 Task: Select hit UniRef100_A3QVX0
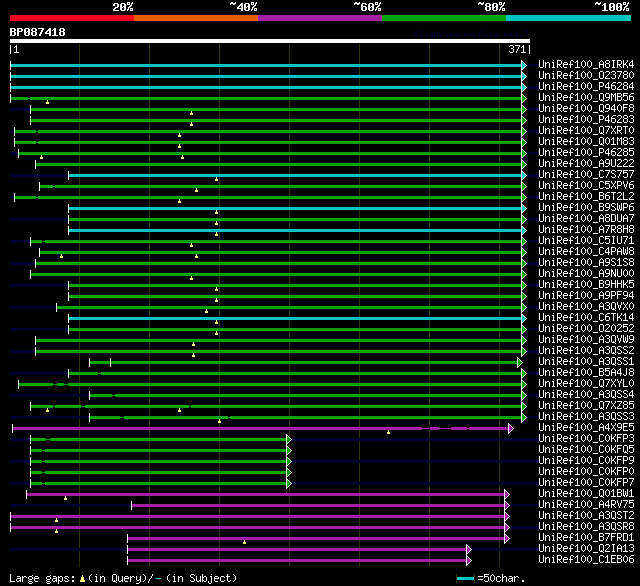pyautogui.click(x=586, y=306)
